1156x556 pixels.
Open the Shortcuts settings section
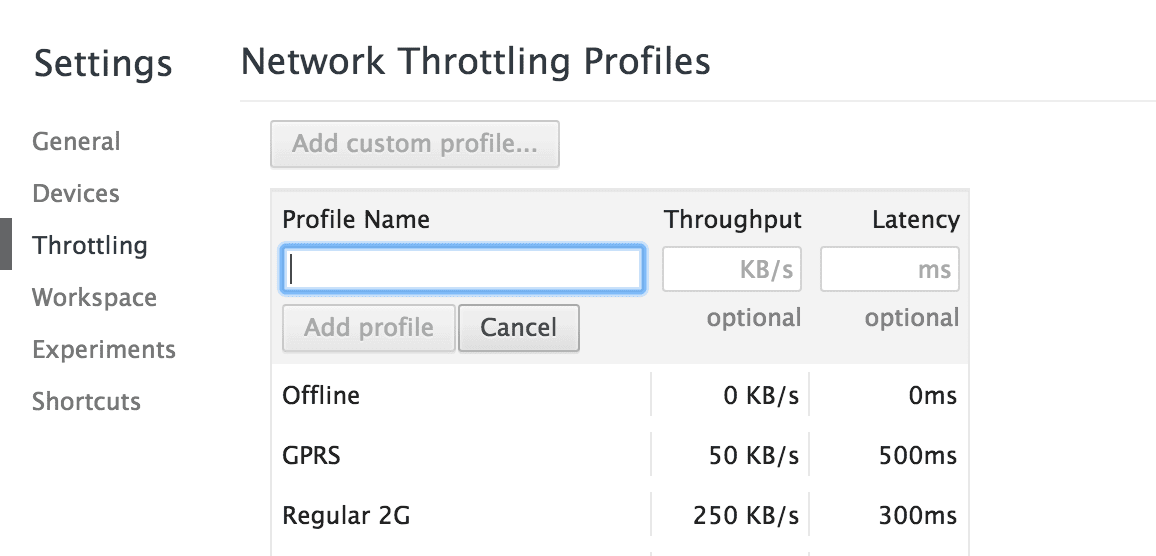click(86, 402)
